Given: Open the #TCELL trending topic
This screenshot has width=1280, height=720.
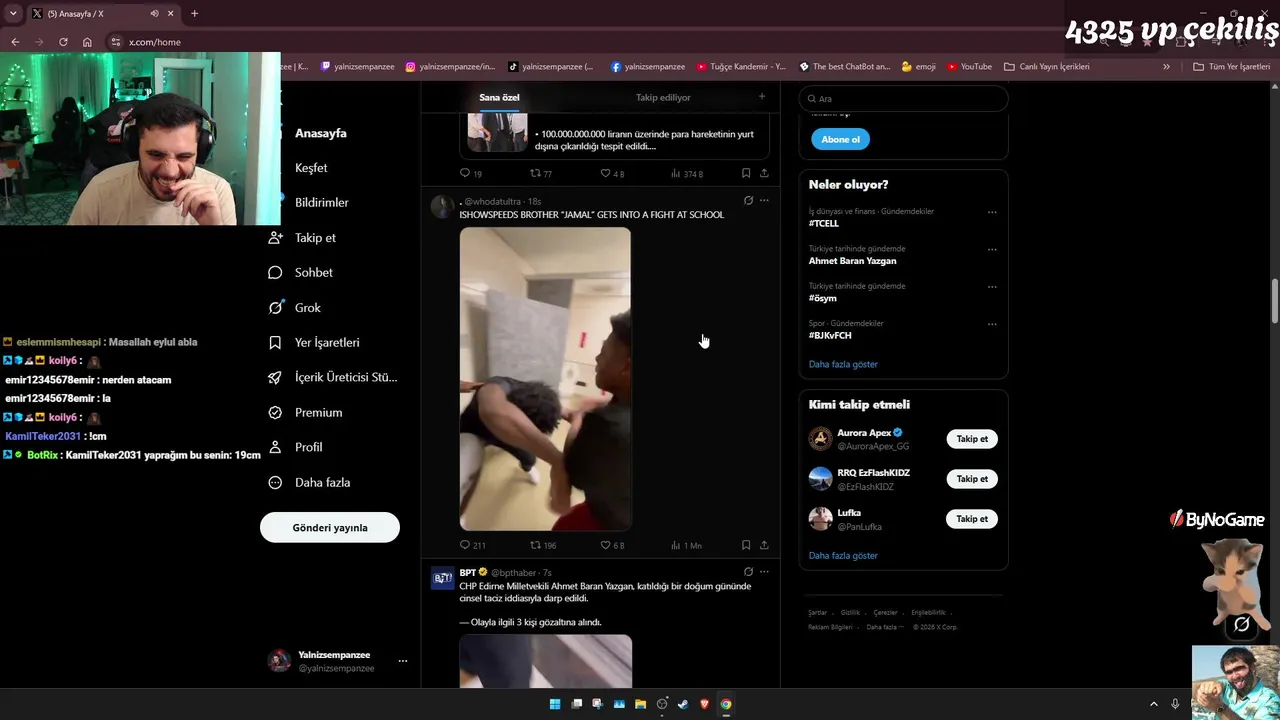Looking at the screenshot, I should coord(824,224).
